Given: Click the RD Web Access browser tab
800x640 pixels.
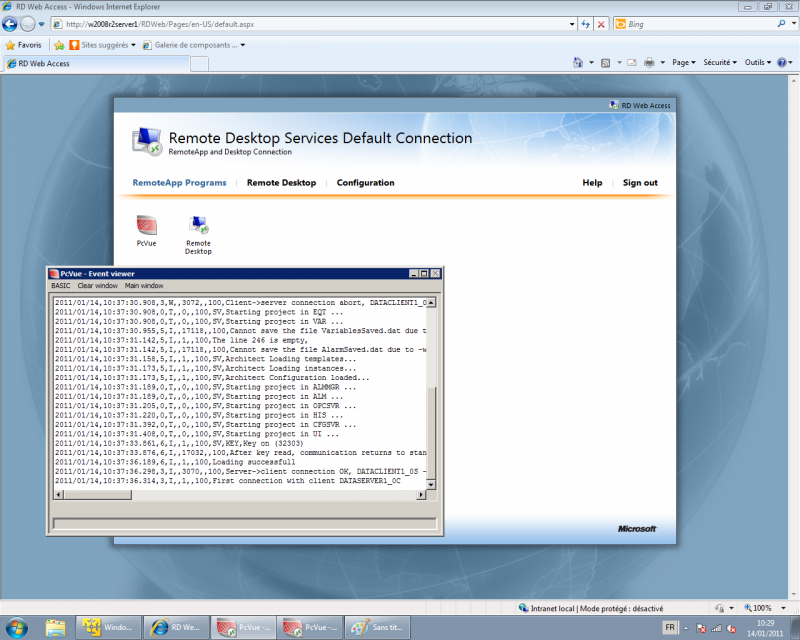Looking at the screenshot, I should click(x=97, y=63).
